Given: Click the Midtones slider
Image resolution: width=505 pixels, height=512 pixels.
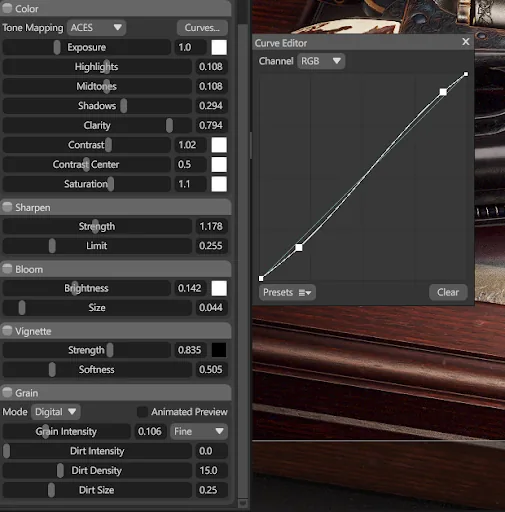Looking at the screenshot, I should [x=97, y=86].
